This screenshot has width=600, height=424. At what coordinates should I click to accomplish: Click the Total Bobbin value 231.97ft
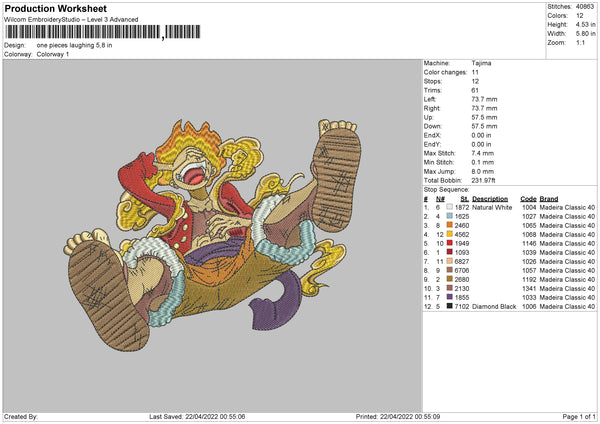pos(483,180)
